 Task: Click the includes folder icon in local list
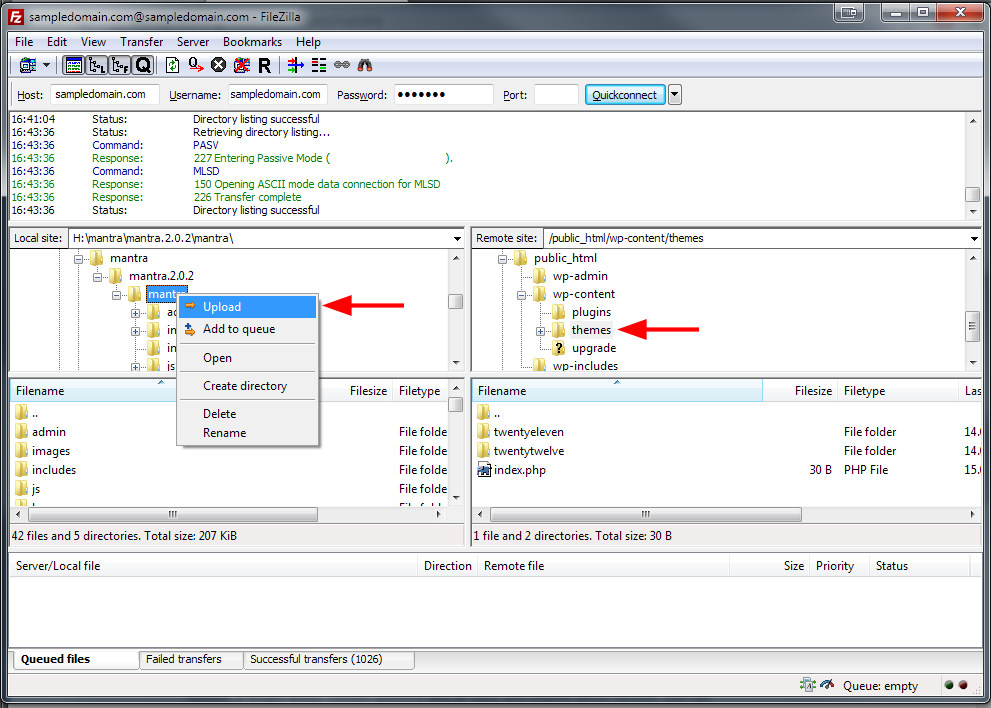(x=21, y=470)
